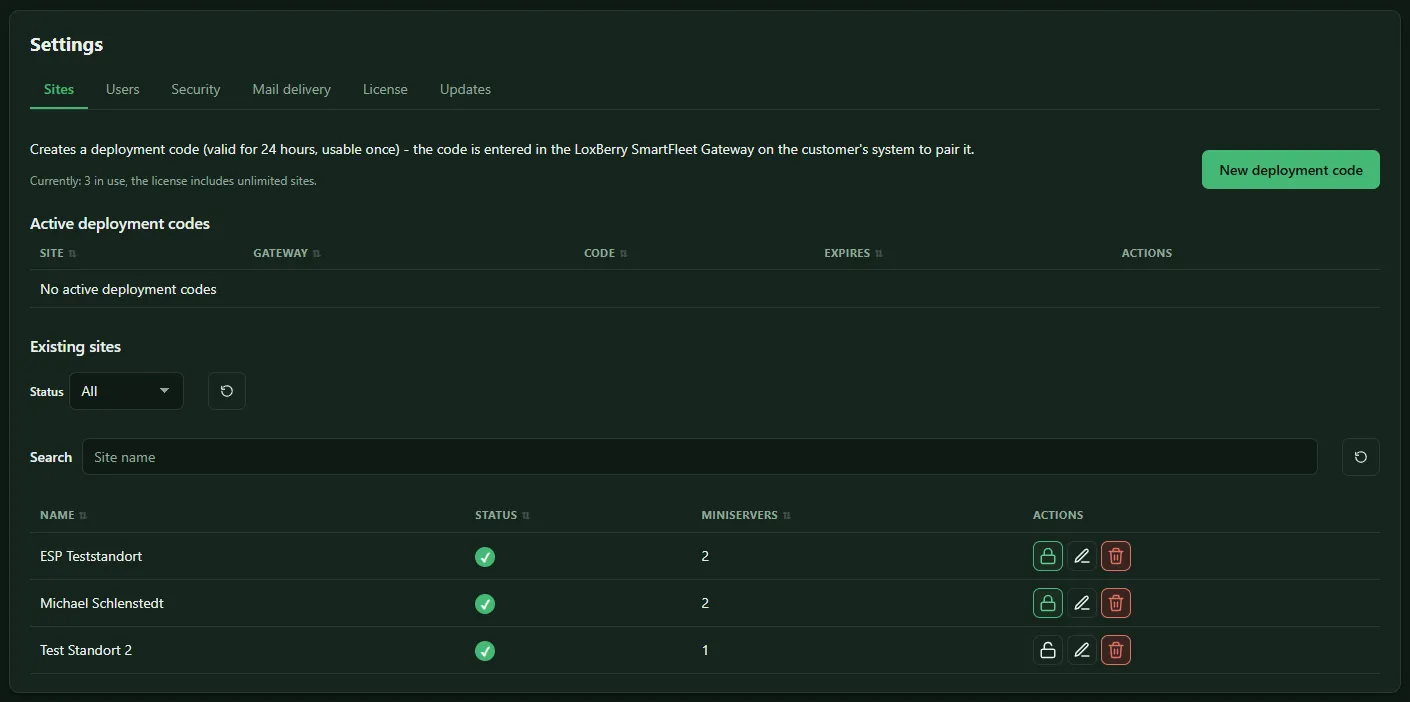Edit the ESP Teststandort site
This screenshot has height=702, width=1410.
pyautogui.click(x=1081, y=556)
